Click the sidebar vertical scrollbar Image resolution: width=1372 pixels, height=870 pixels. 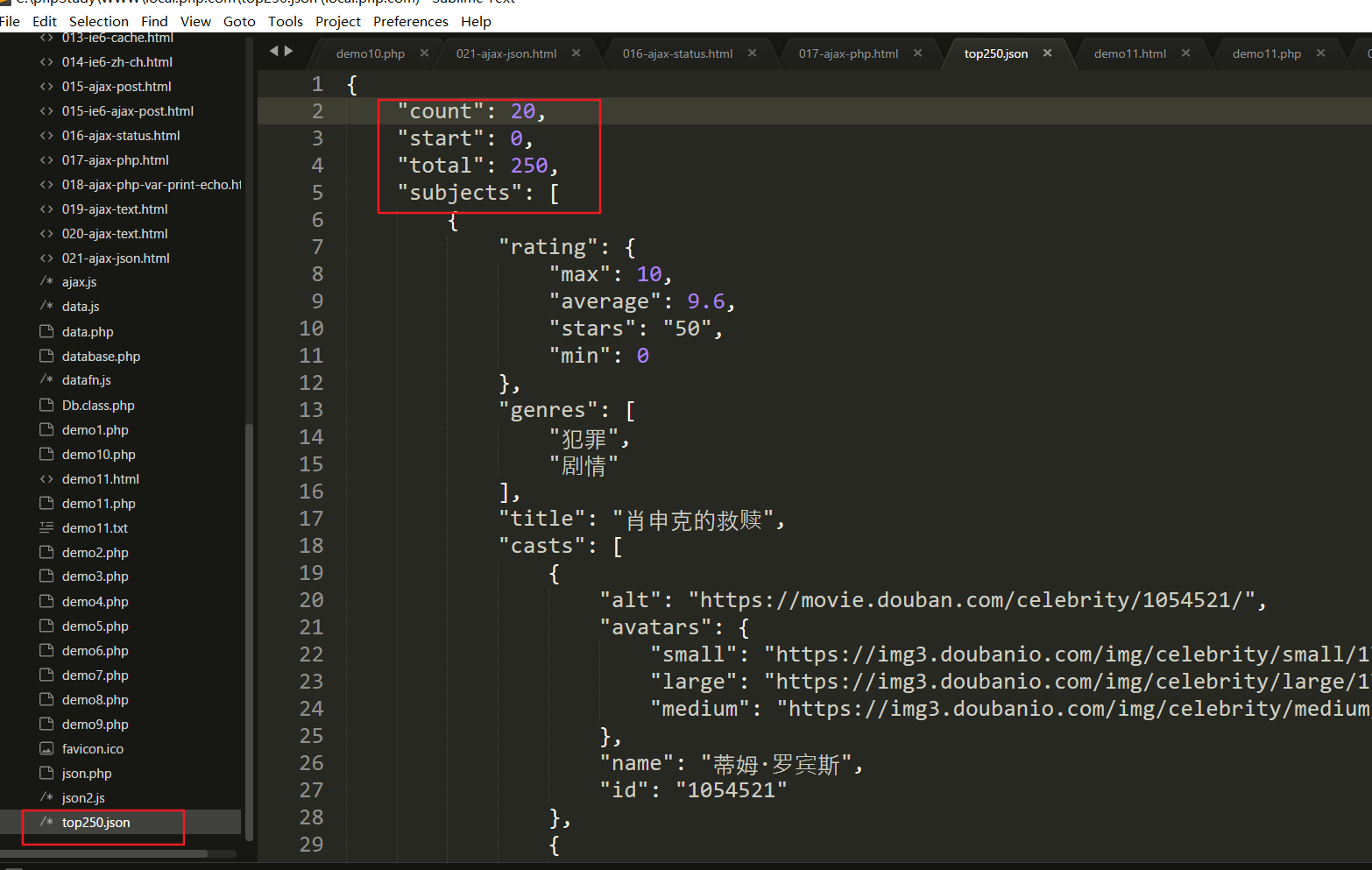point(249,631)
